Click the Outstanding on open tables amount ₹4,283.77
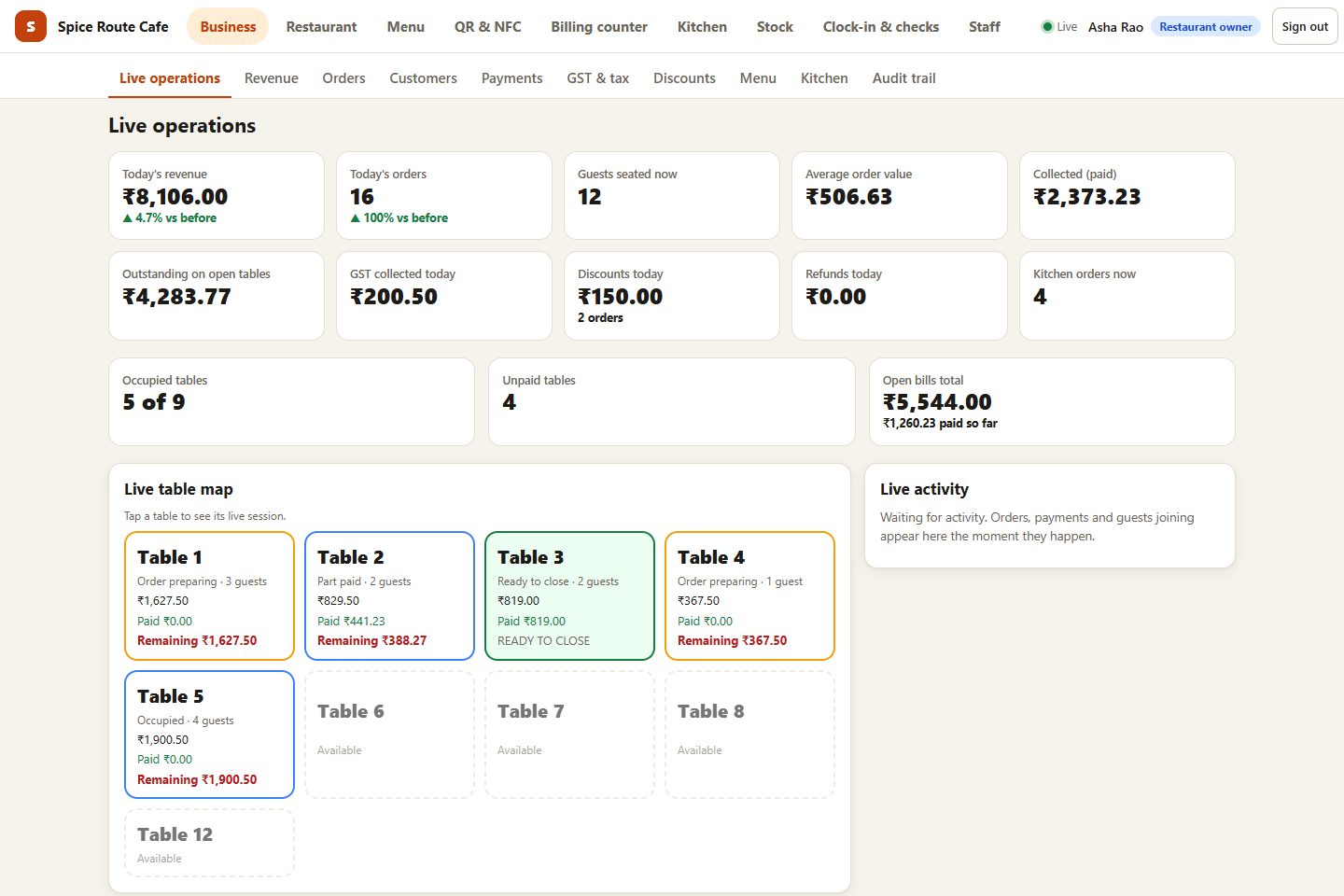The height and width of the screenshot is (896, 1344). point(176,297)
